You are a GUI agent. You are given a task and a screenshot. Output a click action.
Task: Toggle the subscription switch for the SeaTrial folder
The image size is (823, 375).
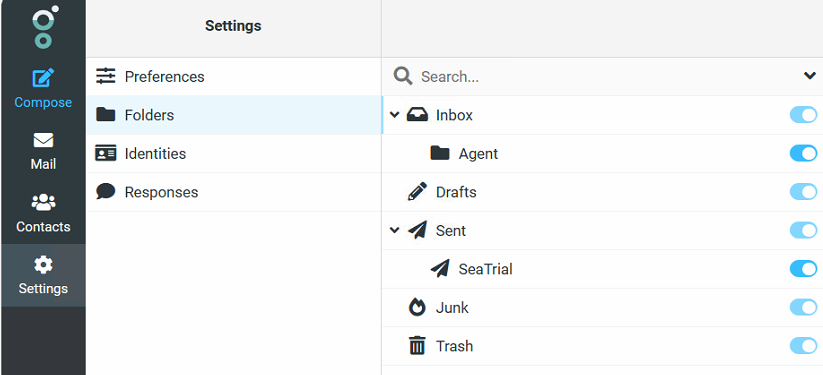click(x=803, y=269)
